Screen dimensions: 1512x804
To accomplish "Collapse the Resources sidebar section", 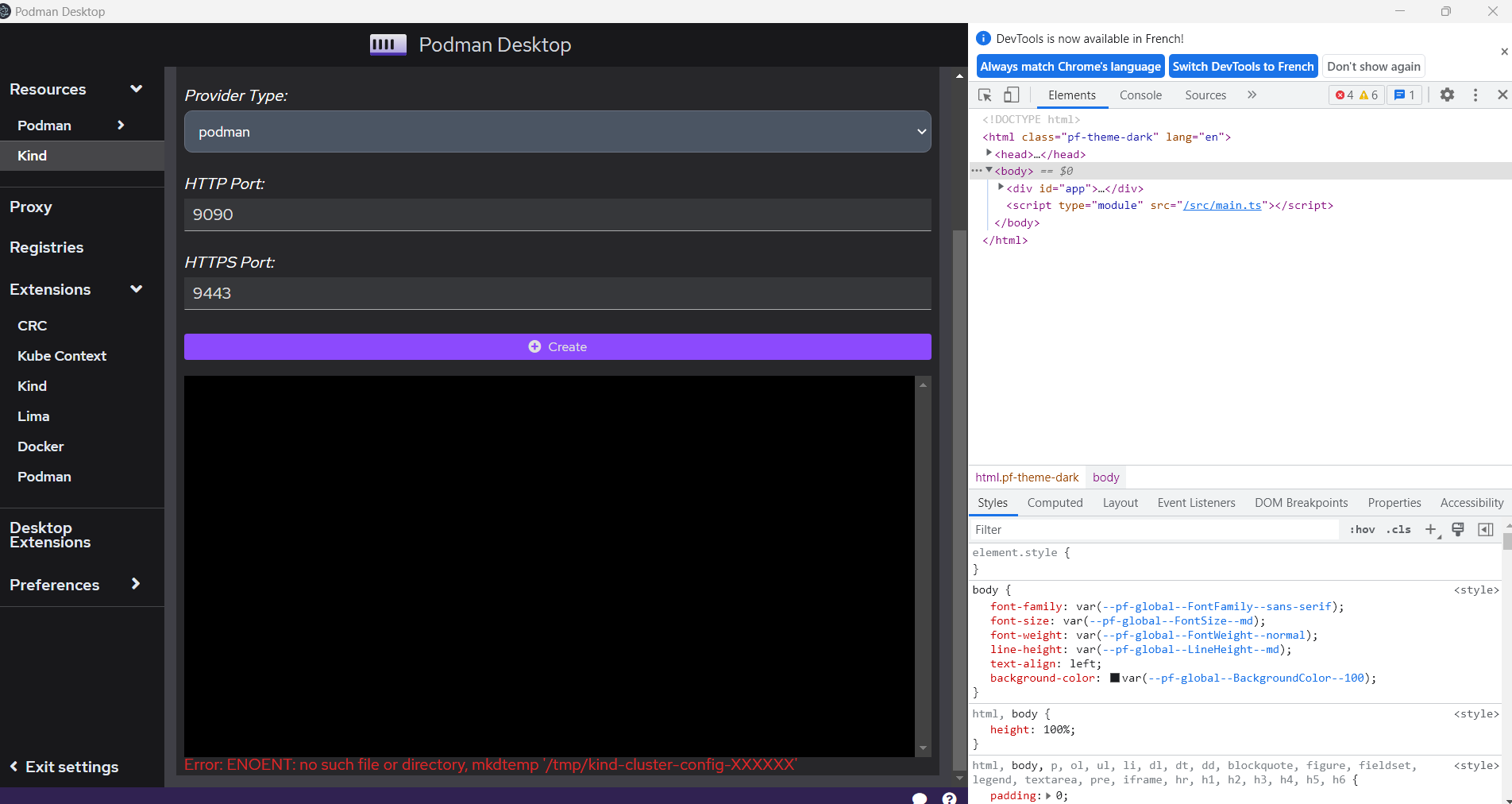I will coord(136,89).
